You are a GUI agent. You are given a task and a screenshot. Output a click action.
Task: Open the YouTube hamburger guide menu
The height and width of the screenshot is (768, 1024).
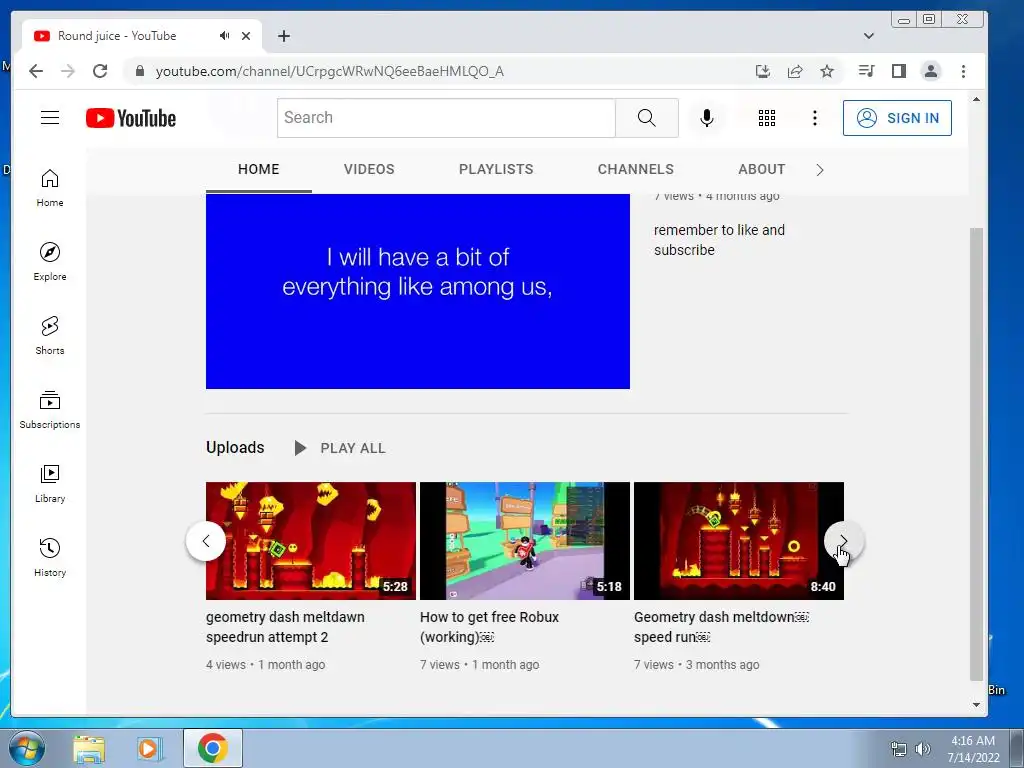point(50,118)
